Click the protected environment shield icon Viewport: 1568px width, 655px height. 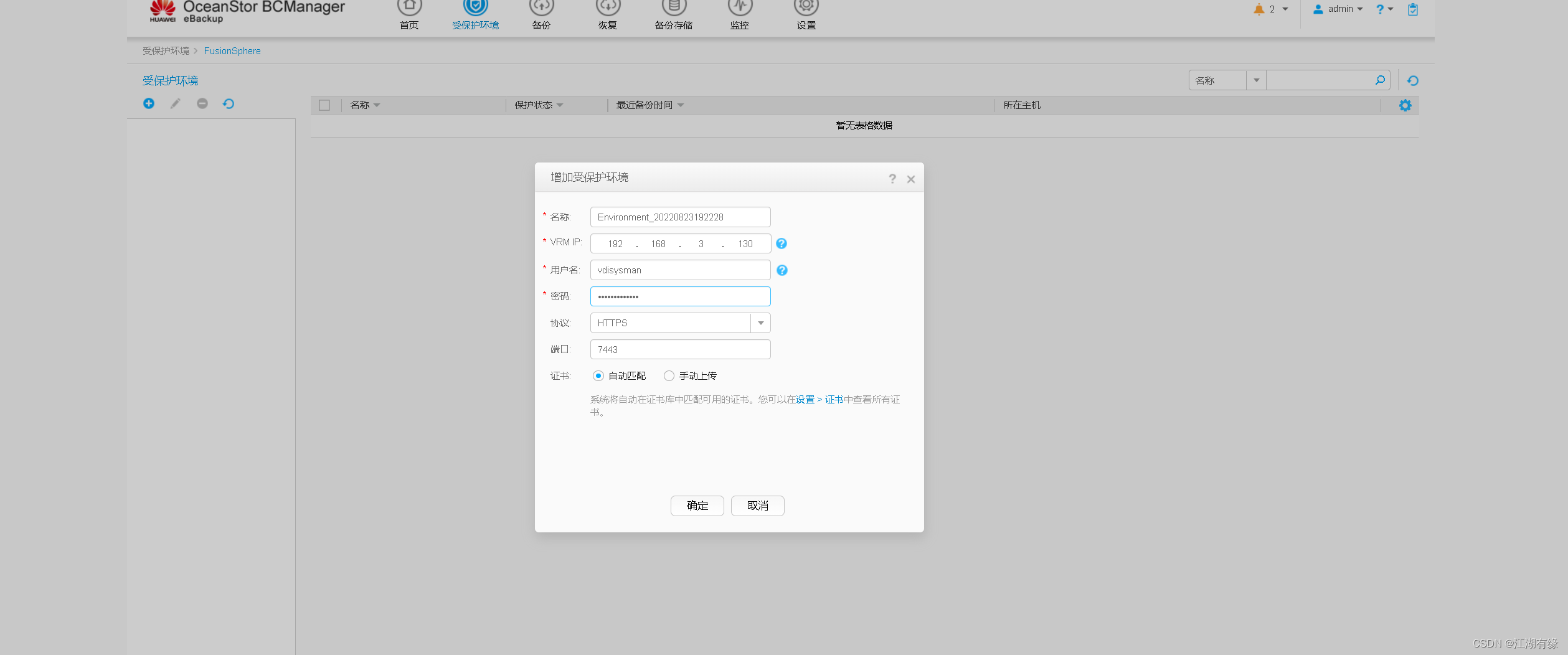point(475,7)
